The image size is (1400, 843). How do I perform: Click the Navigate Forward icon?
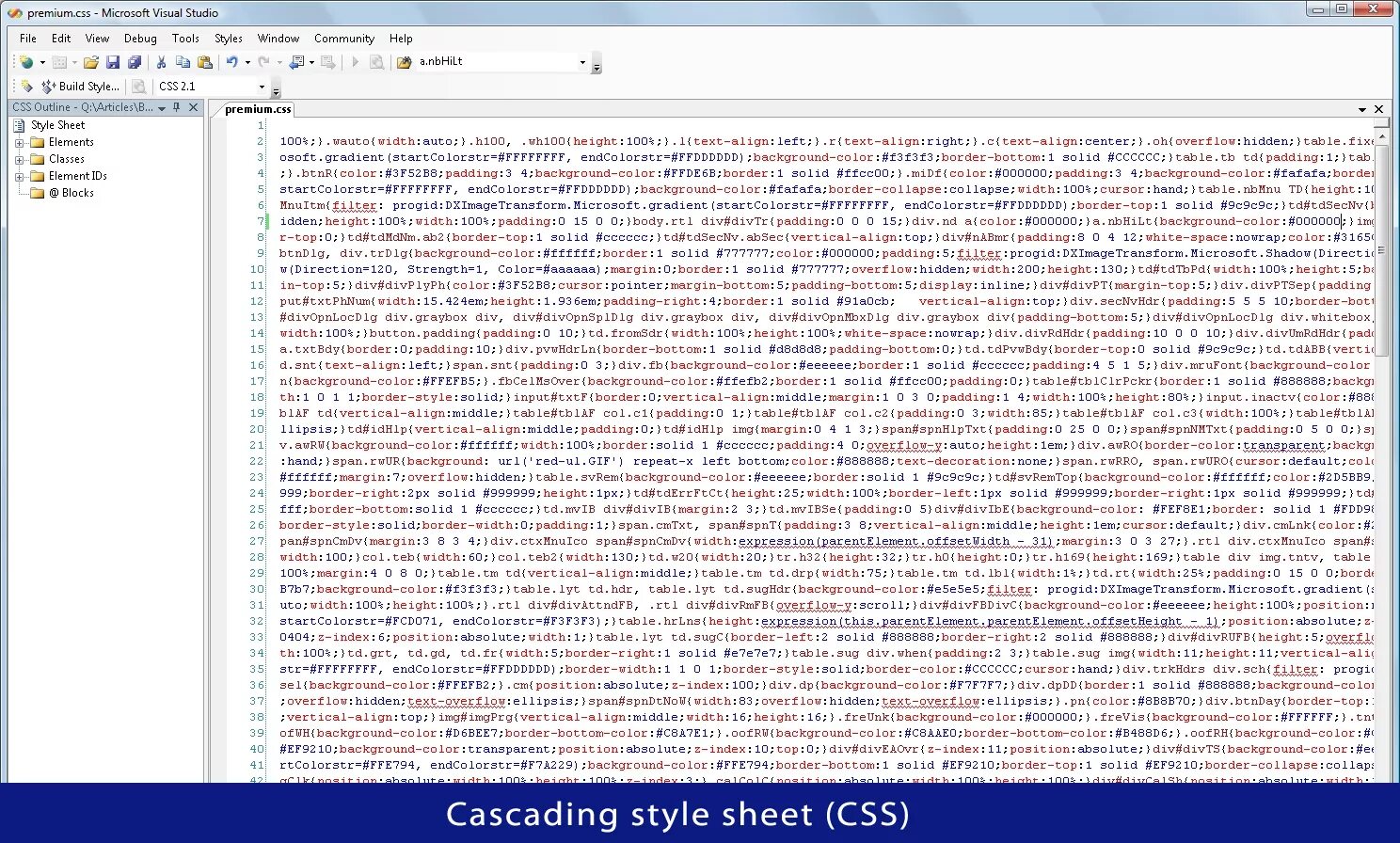(x=327, y=62)
